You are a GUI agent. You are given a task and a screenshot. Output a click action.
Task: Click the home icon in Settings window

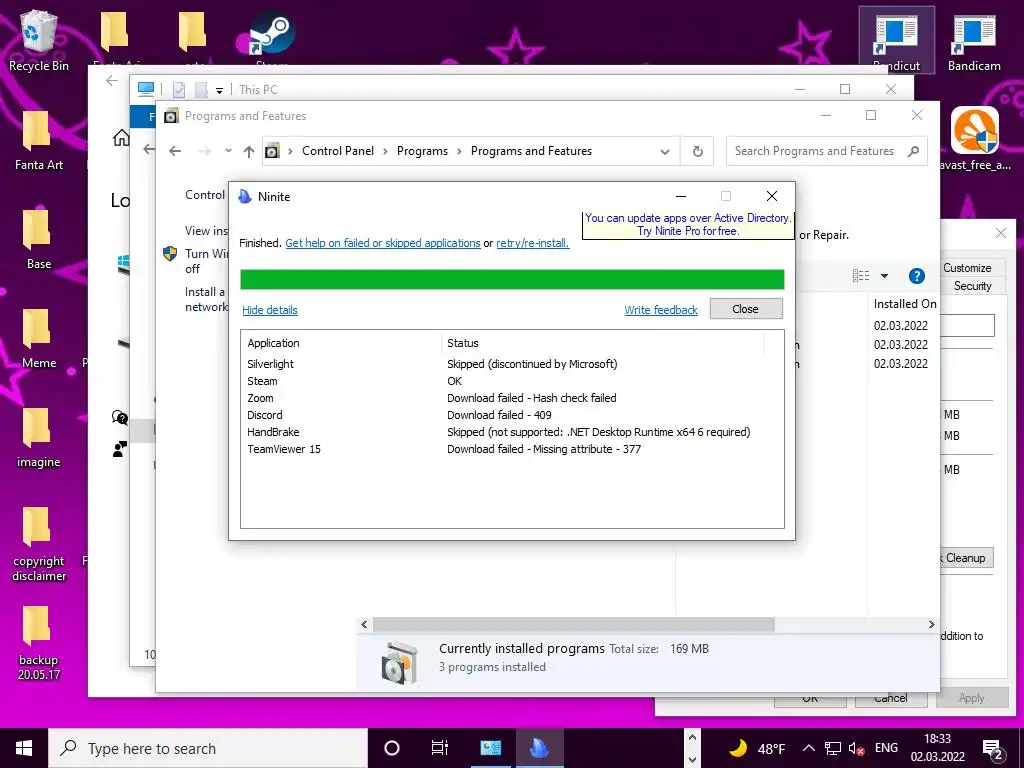121,137
